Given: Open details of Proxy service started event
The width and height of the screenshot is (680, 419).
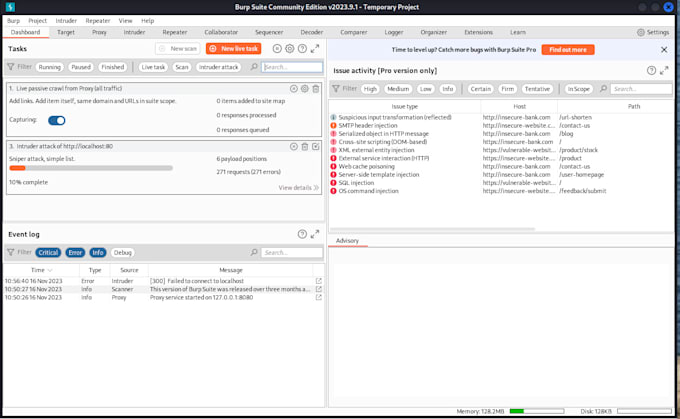Looking at the screenshot, I should [319, 298].
